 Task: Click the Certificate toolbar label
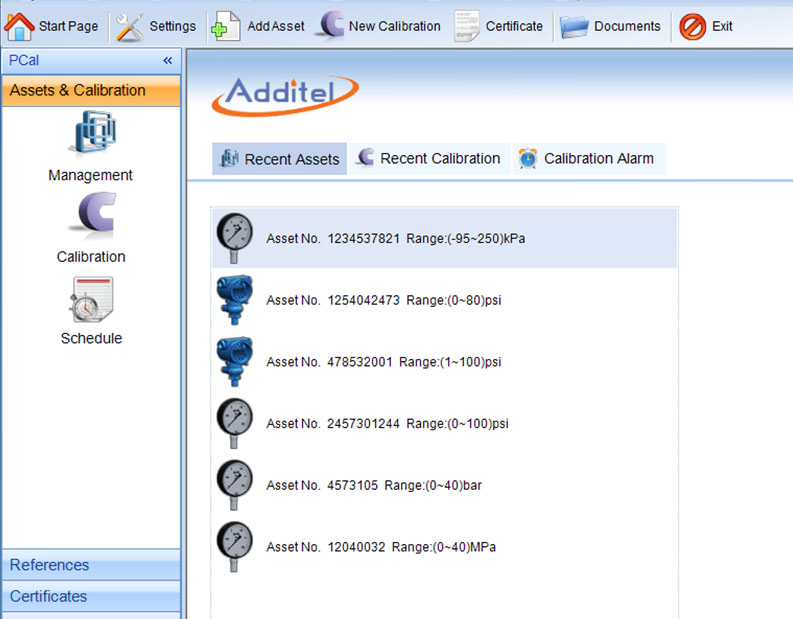click(x=514, y=26)
